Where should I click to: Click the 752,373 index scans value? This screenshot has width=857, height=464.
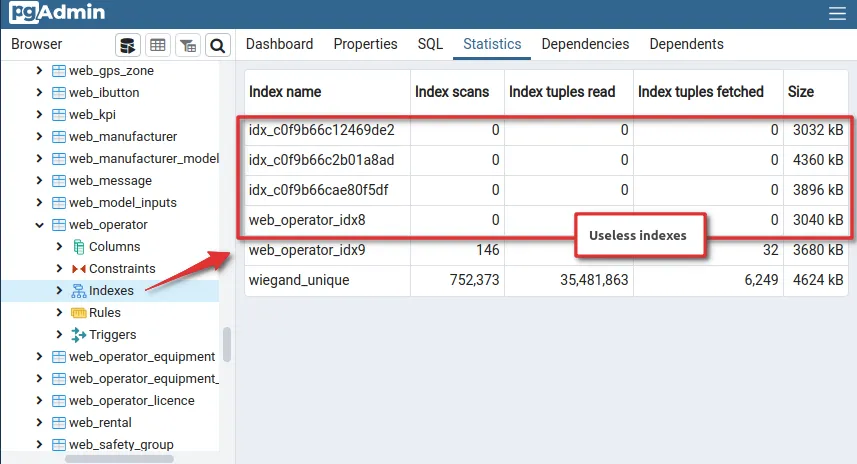click(x=474, y=280)
